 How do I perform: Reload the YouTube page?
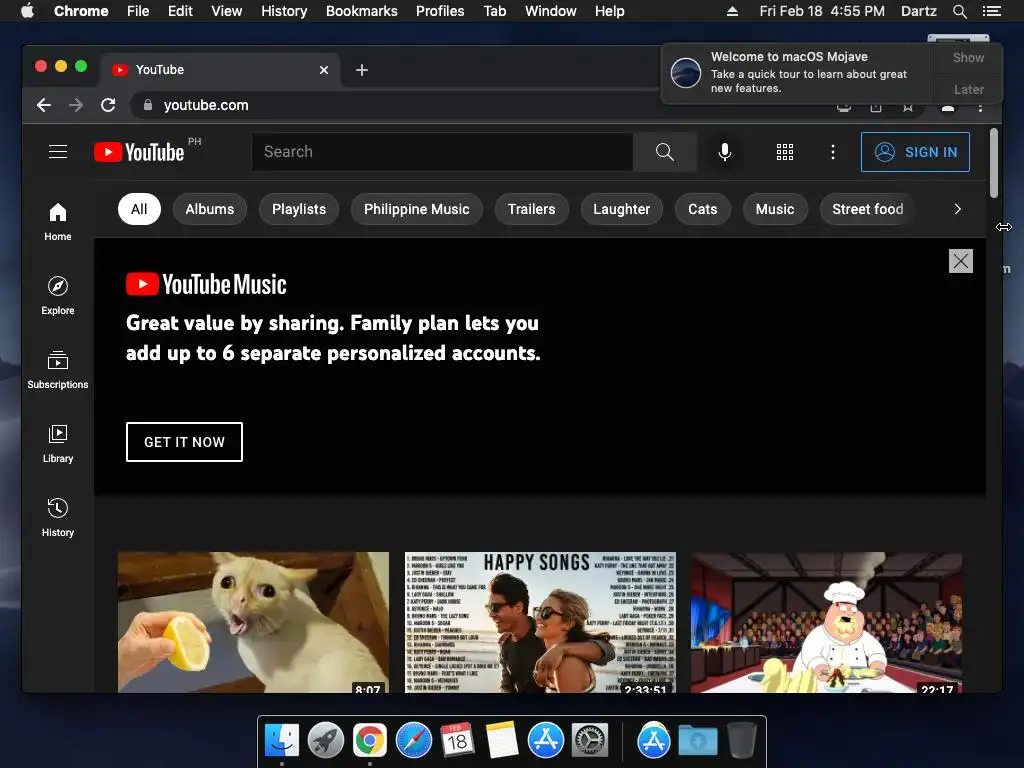coord(108,105)
